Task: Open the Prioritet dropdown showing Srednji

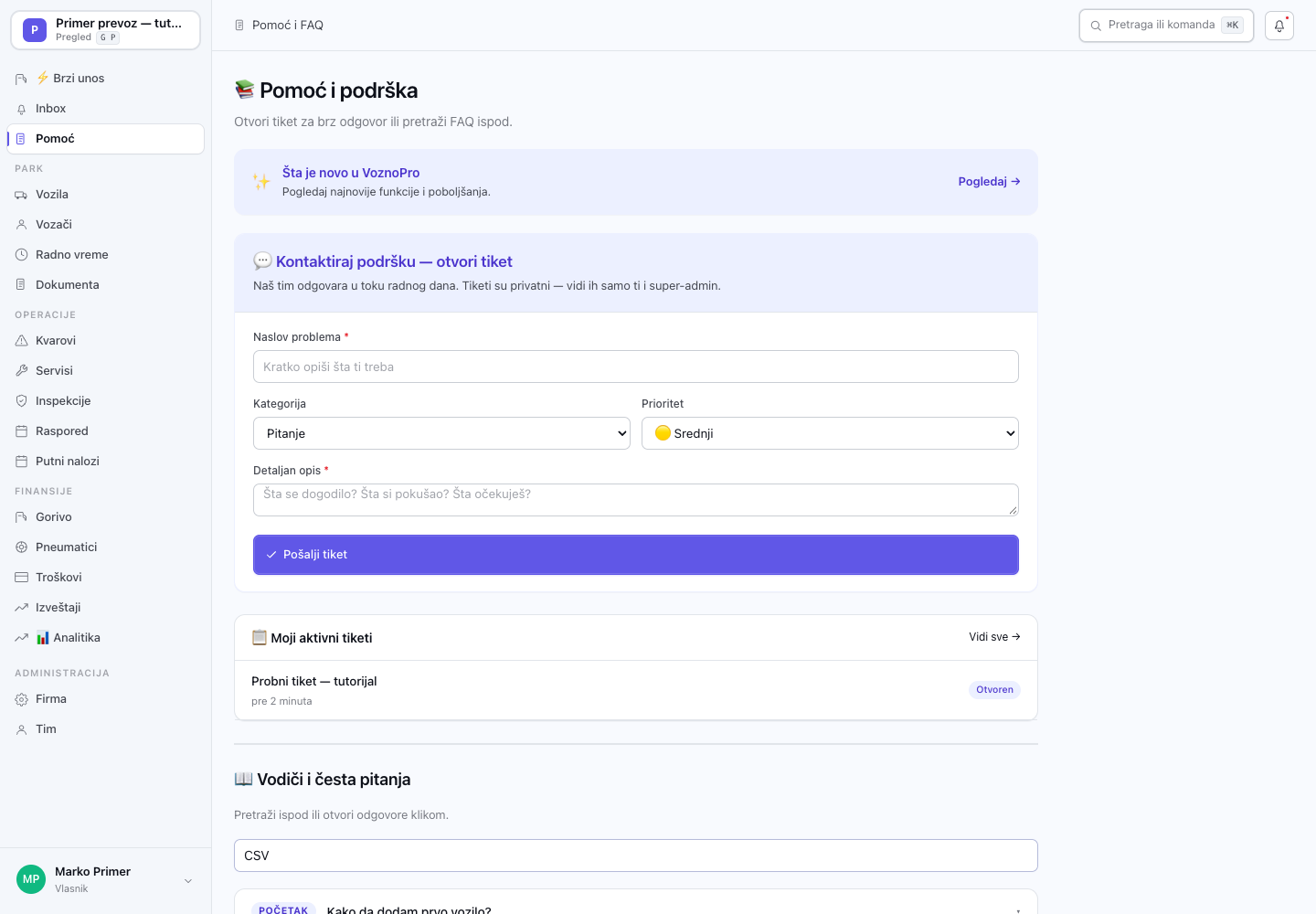Action: click(x=830, y=433)
